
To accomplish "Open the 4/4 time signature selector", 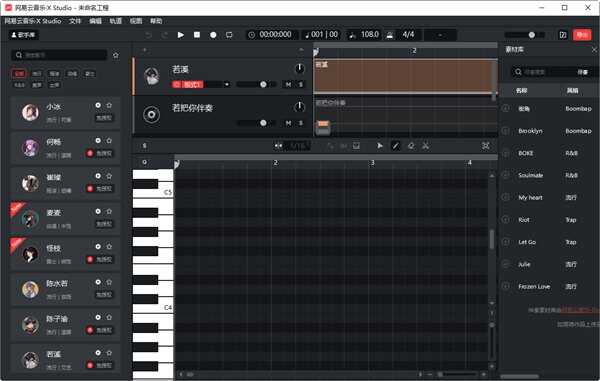I will click(408, 35).
